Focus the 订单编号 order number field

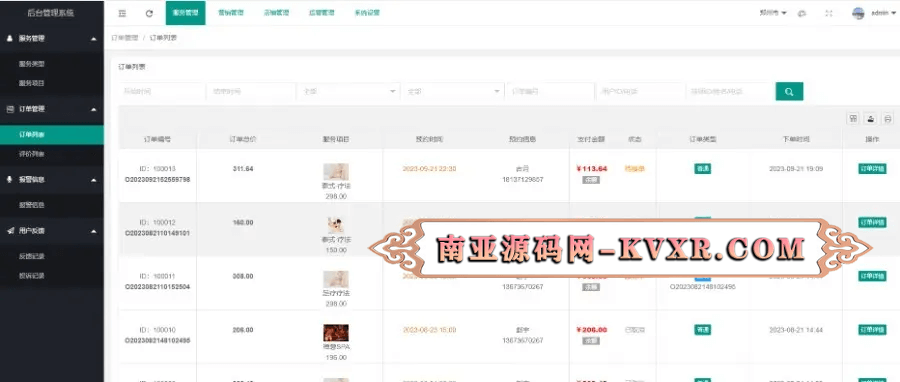click(x=550, y=91)
